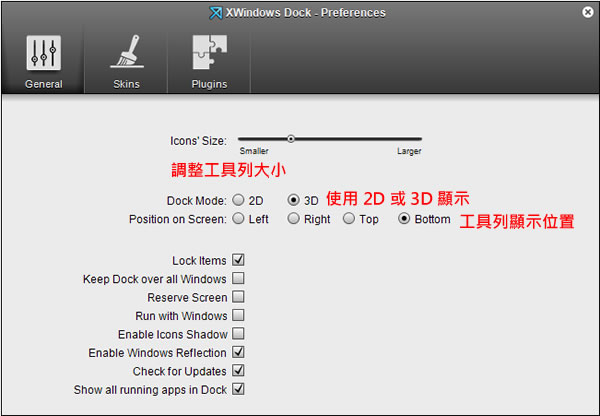Switch to the General tab label
Screen dimensions: 600x416
(x=44, y=84)
